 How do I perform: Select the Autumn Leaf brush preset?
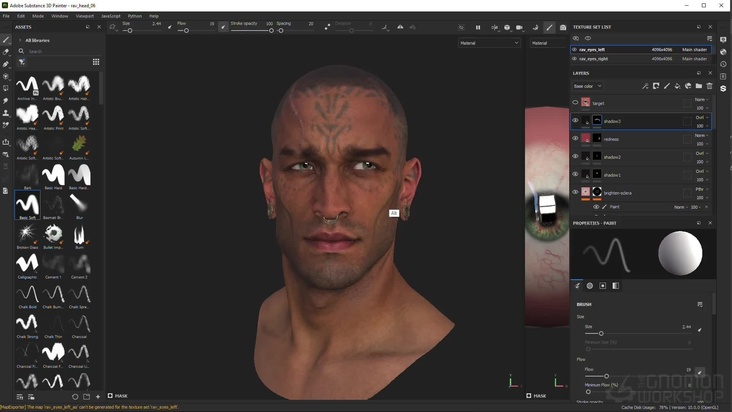(x=79, y=147)
